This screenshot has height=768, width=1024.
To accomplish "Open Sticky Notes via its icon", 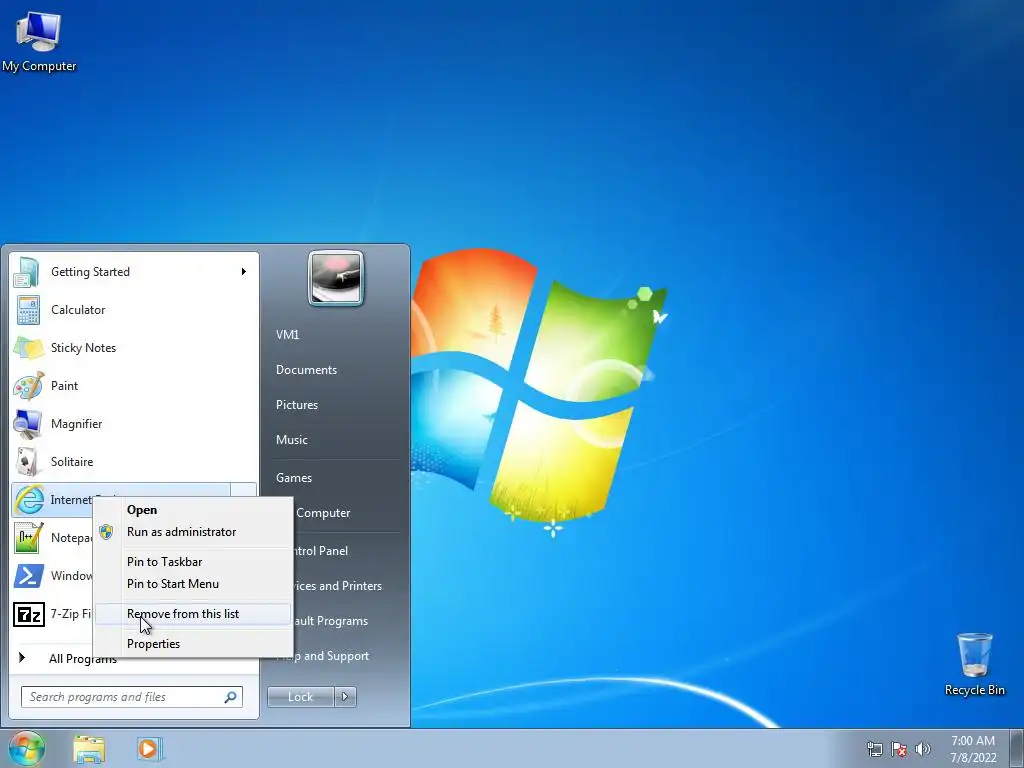I will (x=28, y=348).
